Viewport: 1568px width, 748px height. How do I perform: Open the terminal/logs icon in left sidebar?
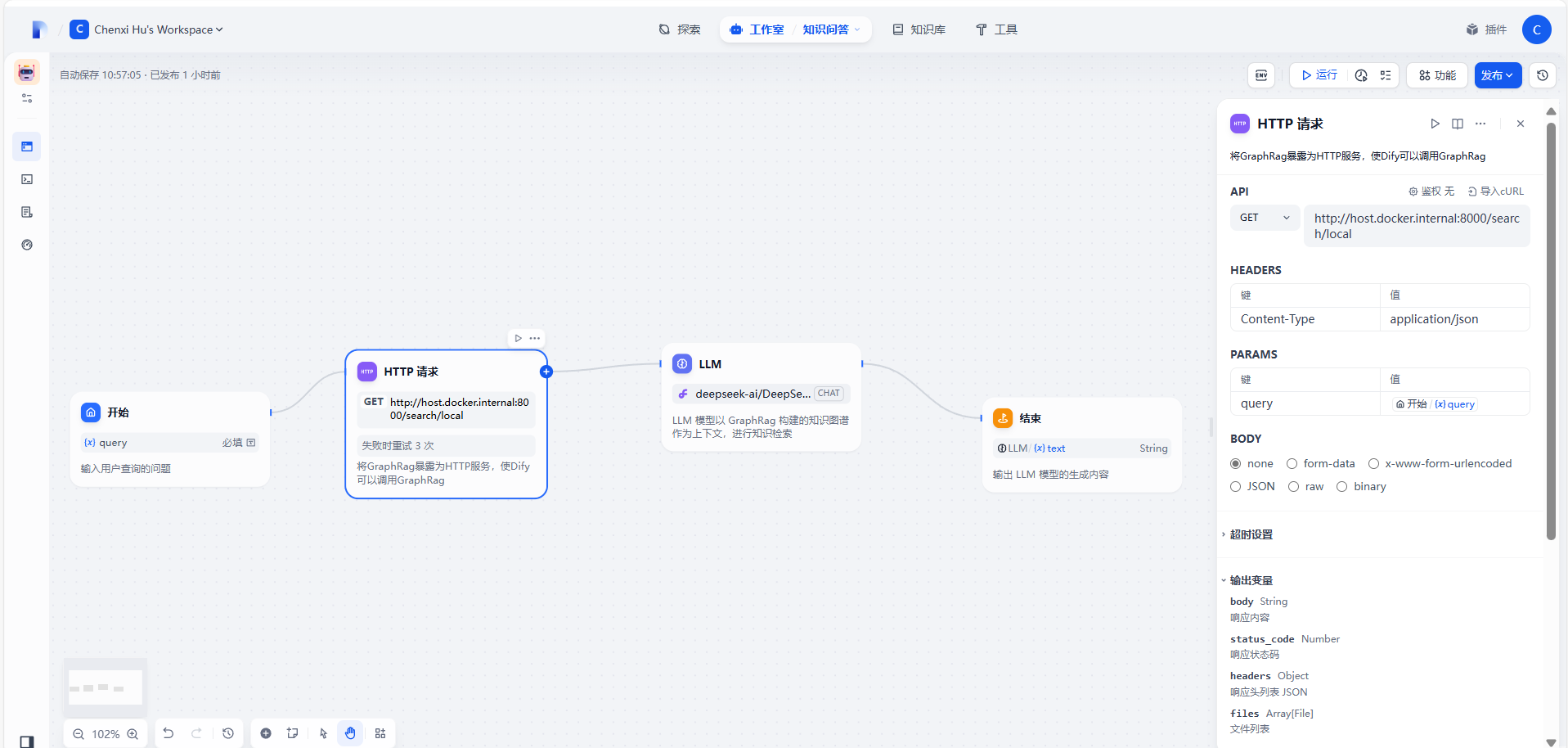[x=27, y=179]
